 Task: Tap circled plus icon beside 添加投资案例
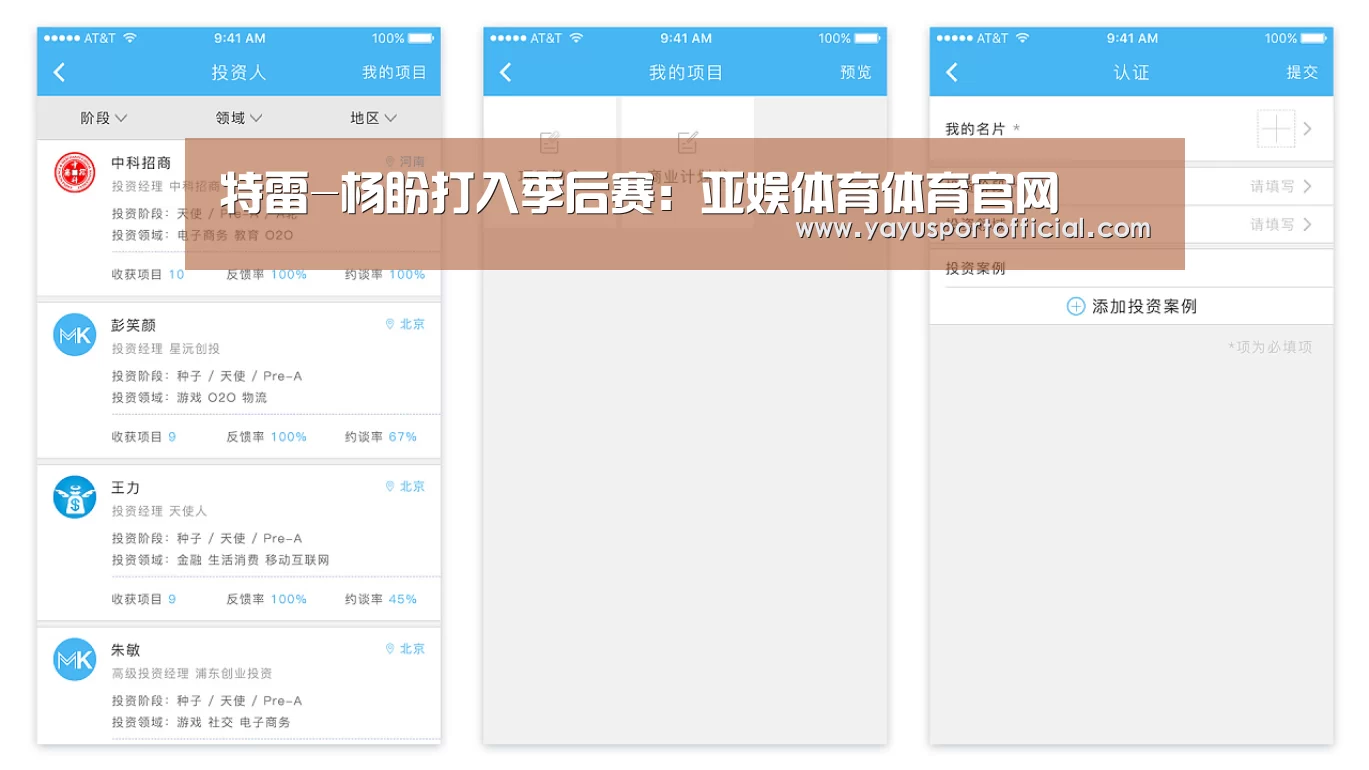click(x=1076, y=307)
